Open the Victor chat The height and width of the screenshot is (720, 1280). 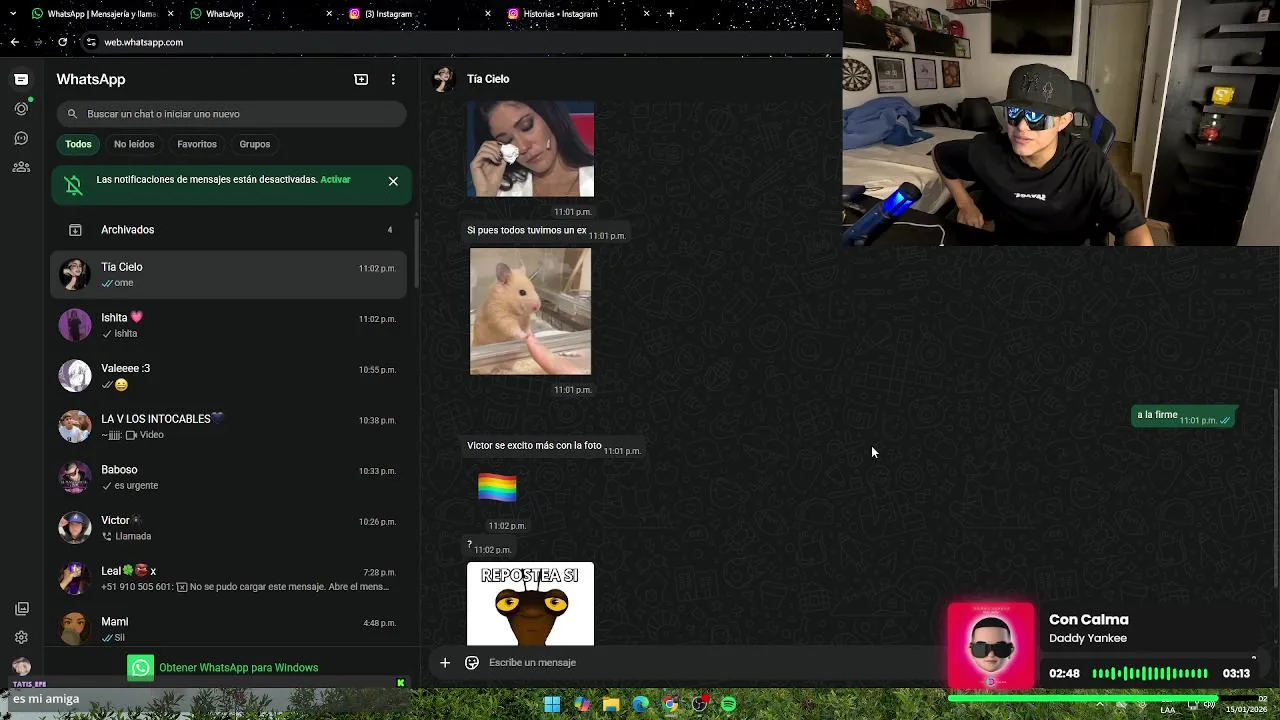tap(231, 528)
